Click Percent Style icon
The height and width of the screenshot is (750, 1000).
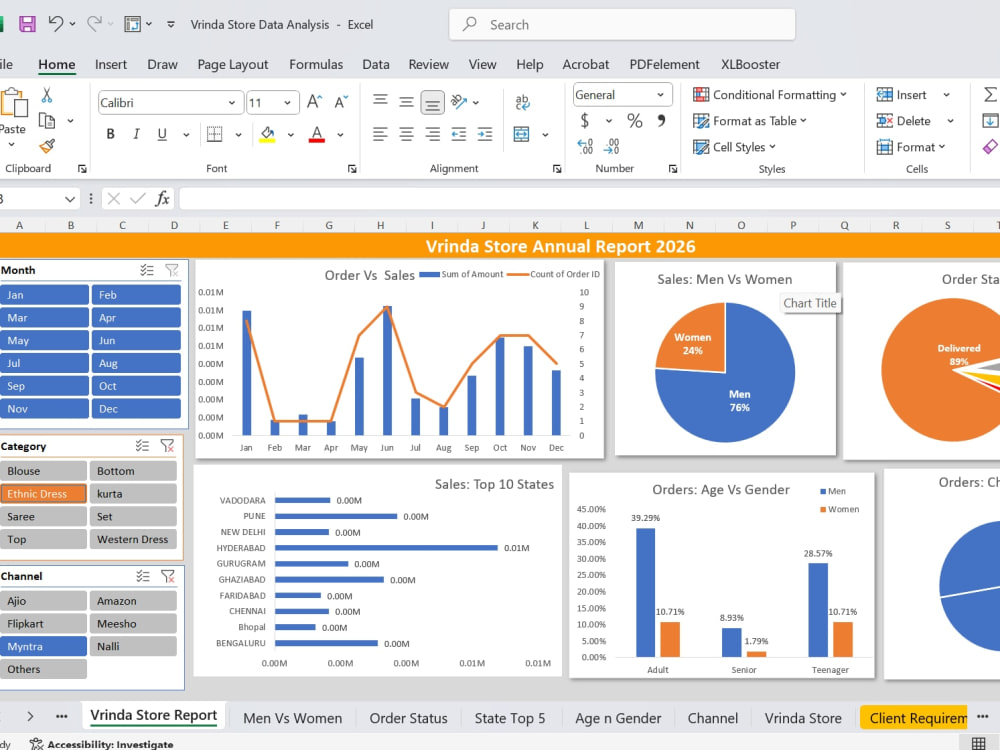pyautogui.click(x=635, y=121)
